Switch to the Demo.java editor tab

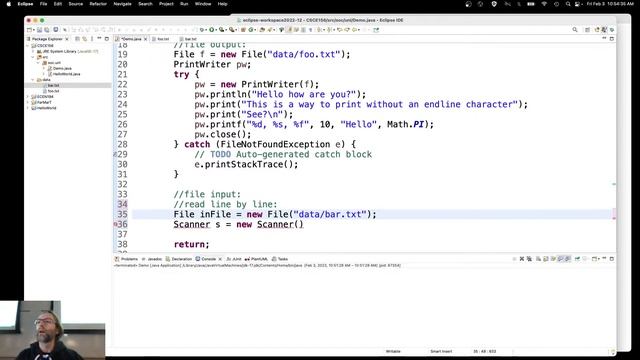point(131,39)
